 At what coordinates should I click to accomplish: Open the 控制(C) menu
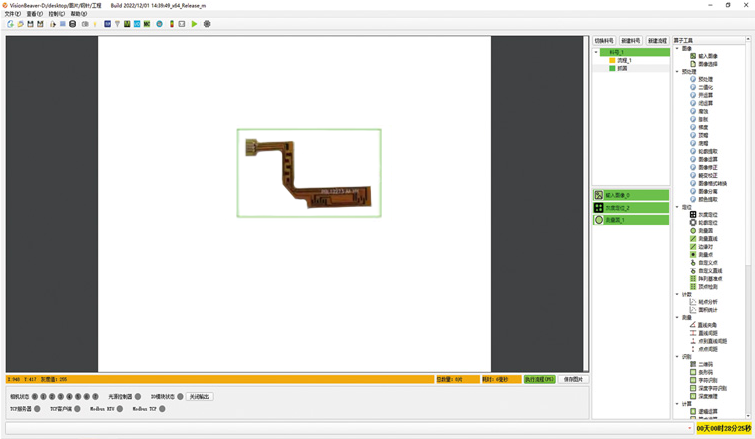click(x=56, y=14)
